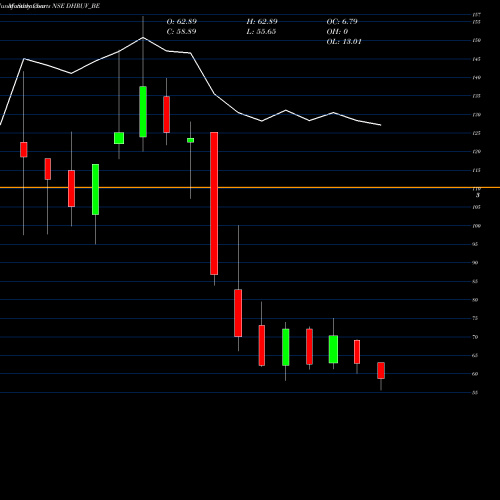
Task: Click the 'NSE DHBUV_BE' chart title
Action: point(76,6)
